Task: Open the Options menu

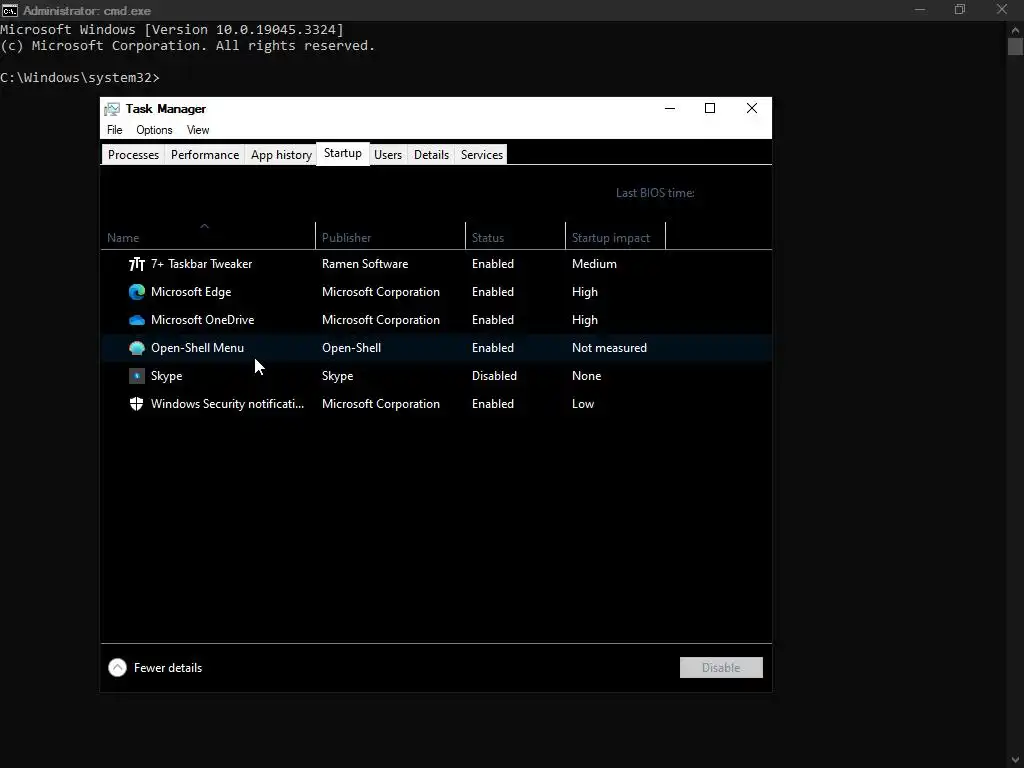Action: pos(154,130)
